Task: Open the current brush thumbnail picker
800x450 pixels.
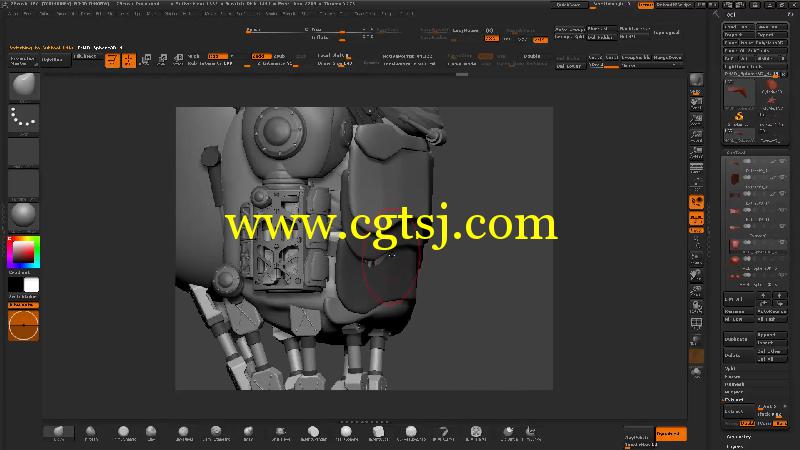Action: 24,86
